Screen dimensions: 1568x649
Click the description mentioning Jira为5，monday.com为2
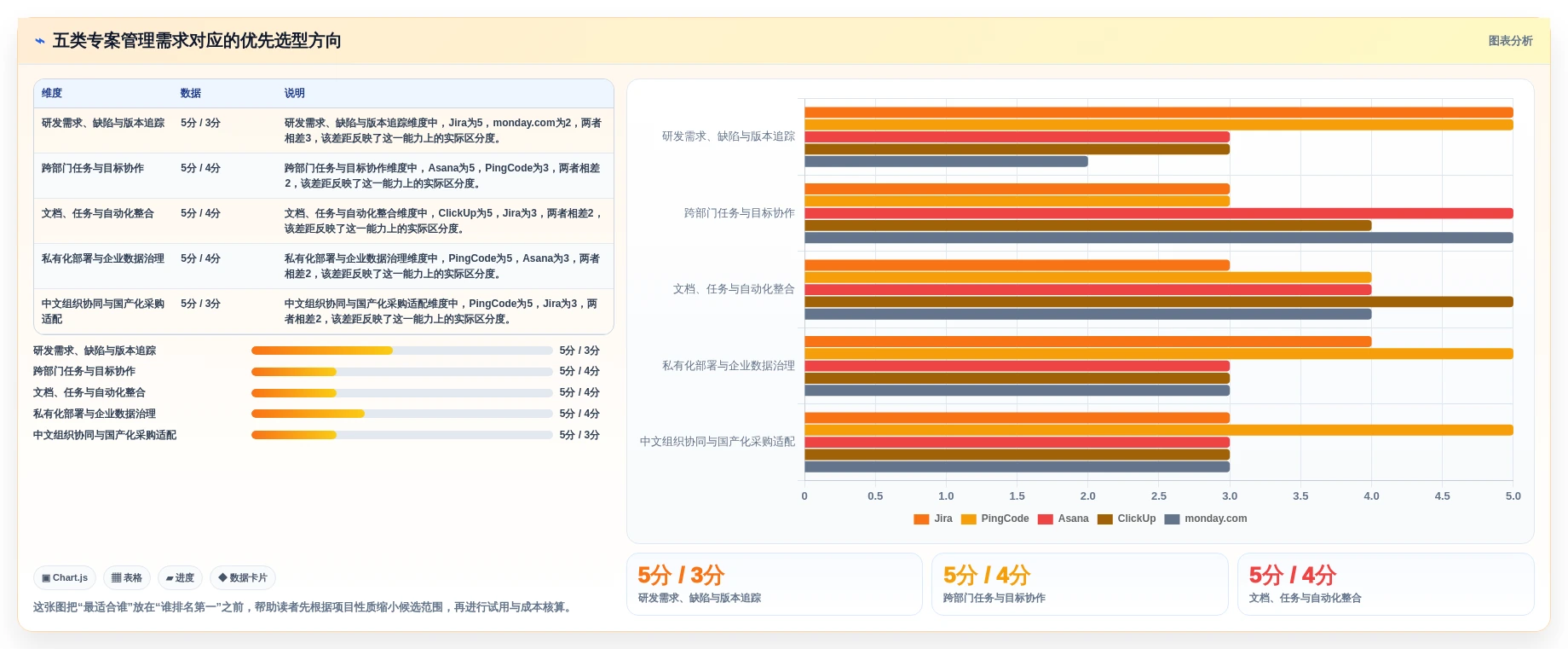coord(443,130)
